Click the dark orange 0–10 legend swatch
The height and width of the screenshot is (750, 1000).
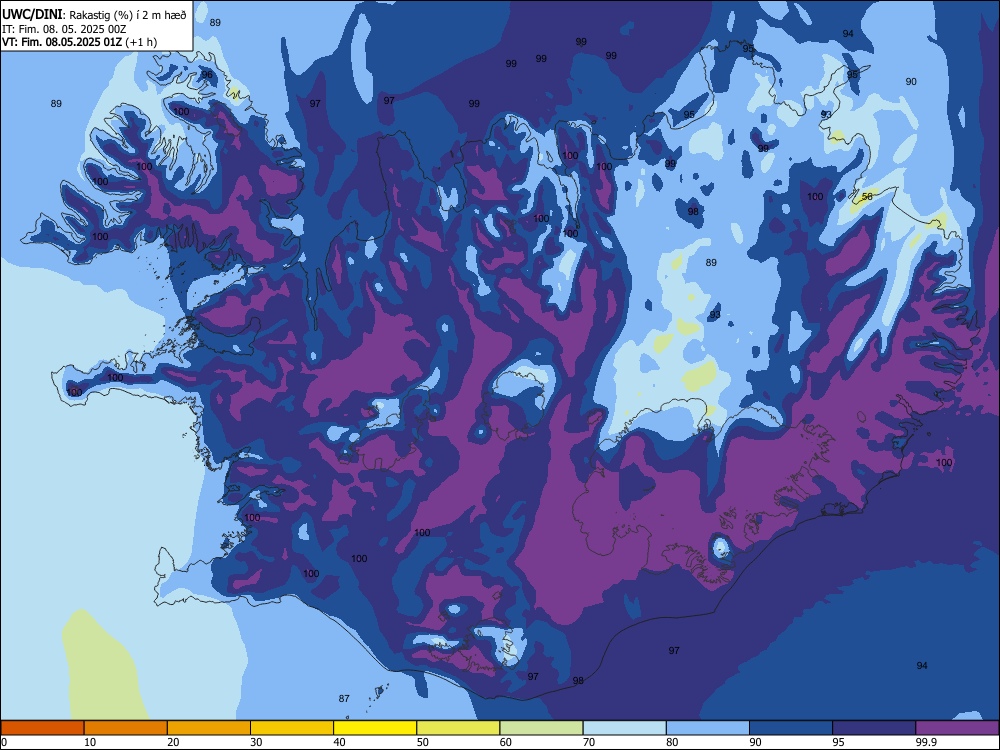(42, 728)
